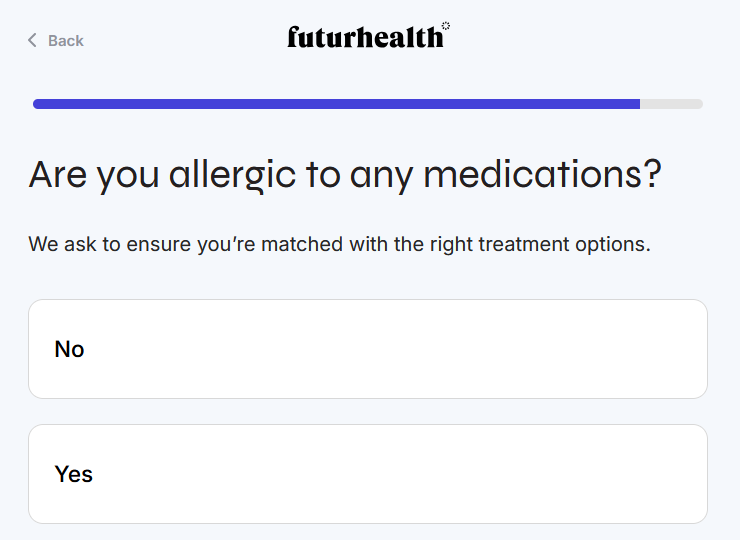Click the sparkle icon beside futurhealth logo
Viewport: 740px width, 540px height.
click(x=446, y=27)
